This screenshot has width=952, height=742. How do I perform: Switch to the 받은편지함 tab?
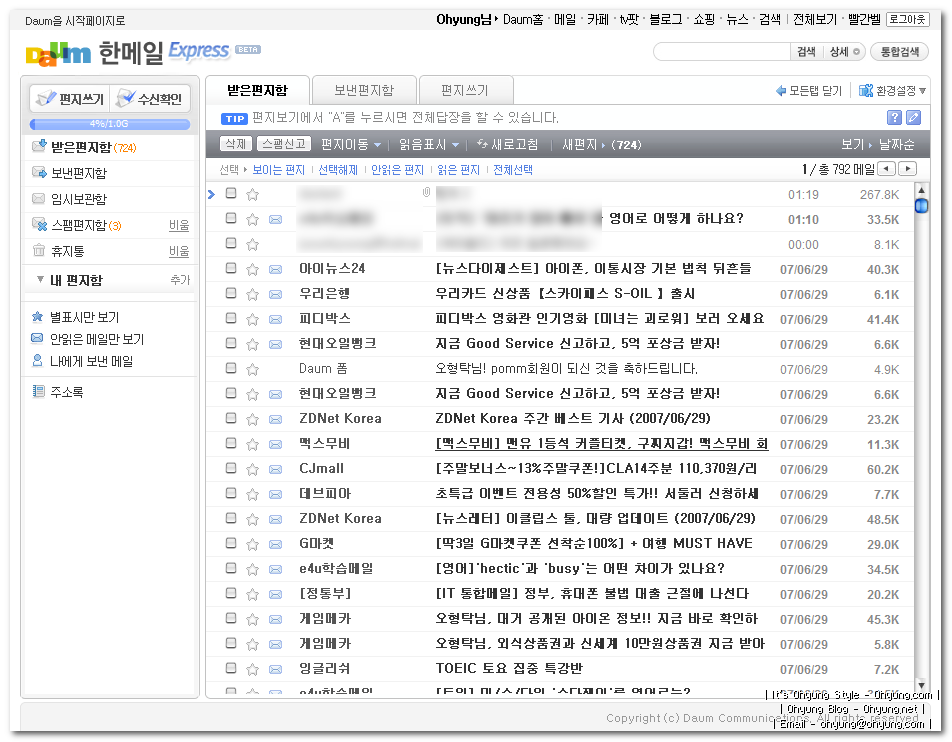[257, 90]
